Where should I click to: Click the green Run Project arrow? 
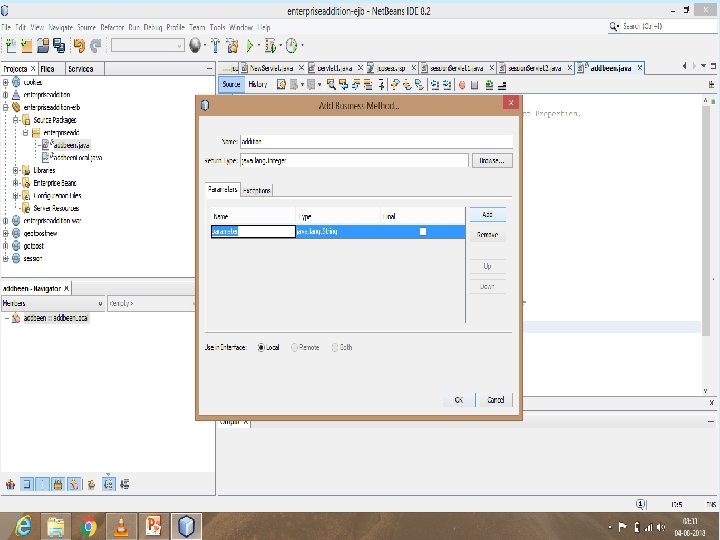(x=250, y=45)
